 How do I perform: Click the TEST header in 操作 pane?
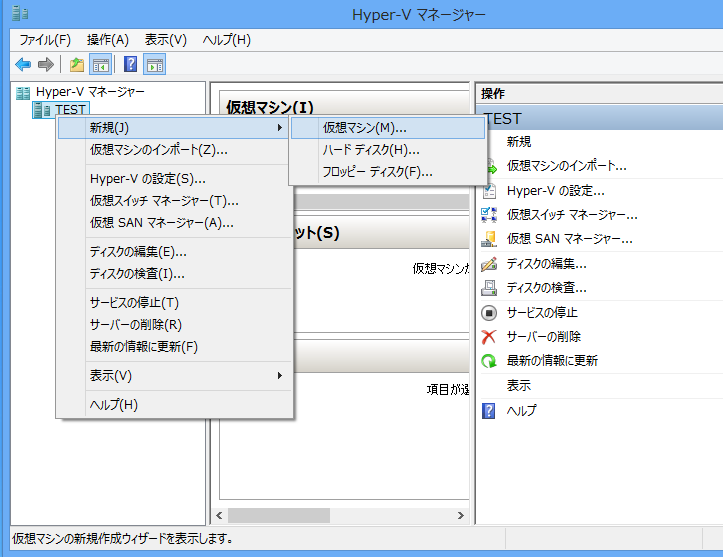pos(599,119)
